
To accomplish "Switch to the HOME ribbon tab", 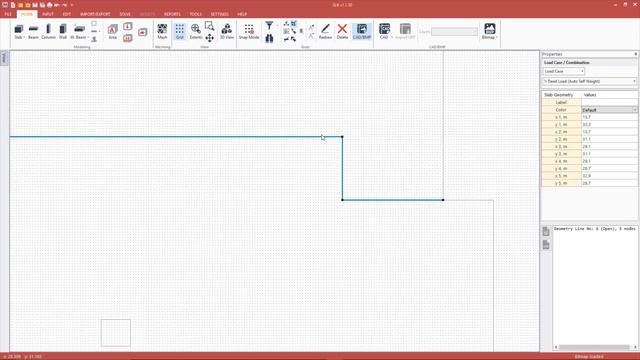I will 27,14.
